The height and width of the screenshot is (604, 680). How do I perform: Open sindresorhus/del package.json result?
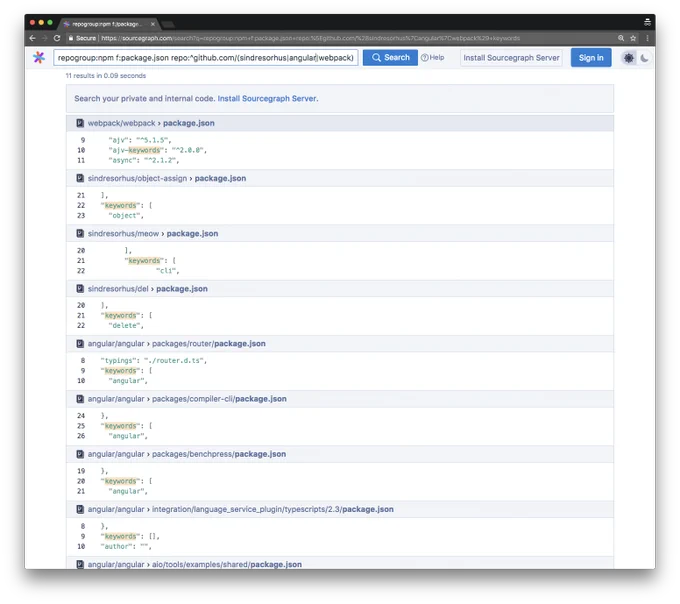(147, 288)
